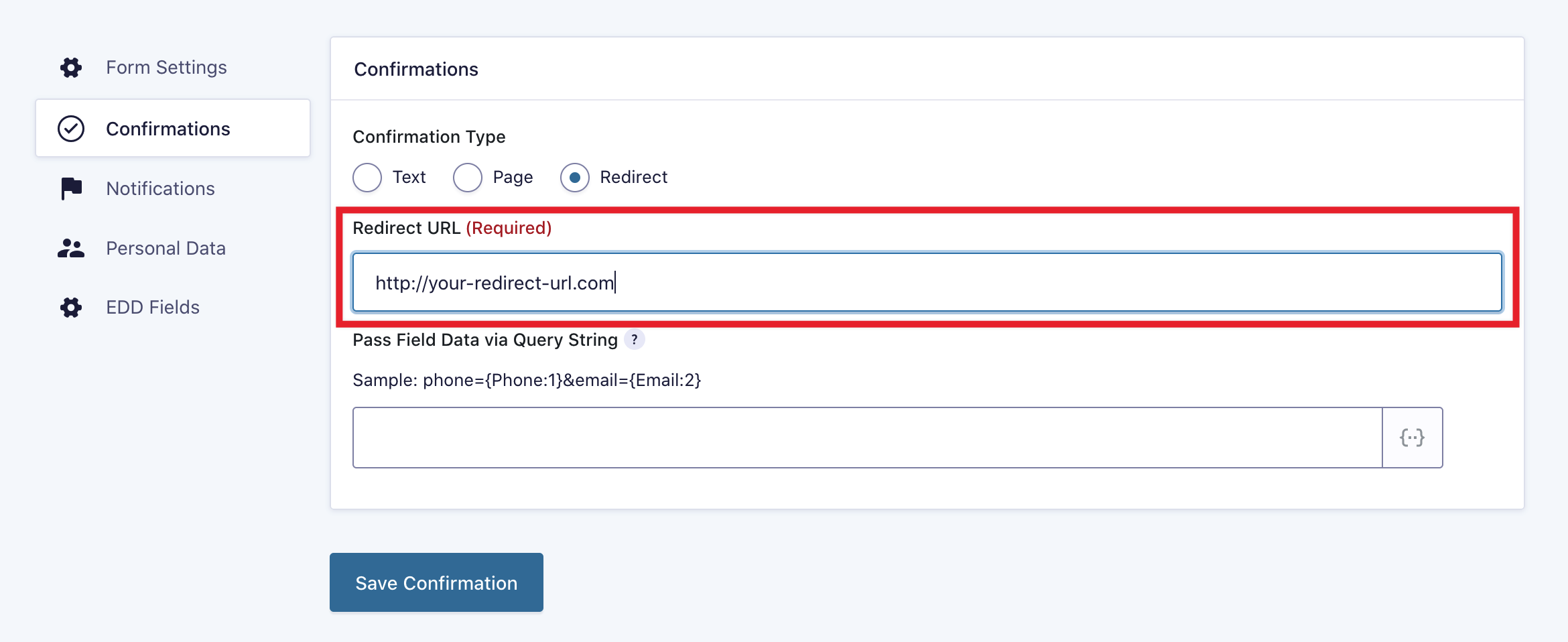Click the query string text field
Screen dimensions: 1568x642
click(x=867, y=438)
